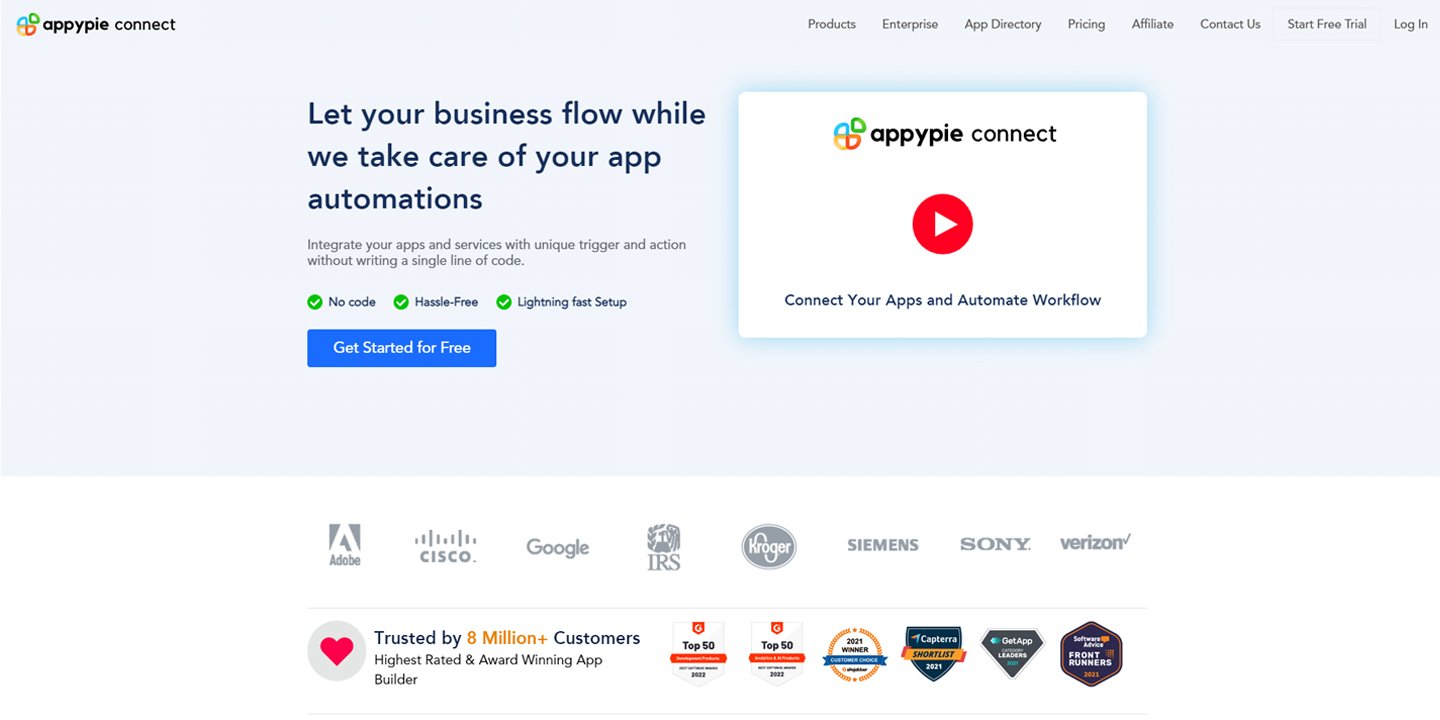Viewport: 1440px width, 720px height.
Task: Open the Products menu
Action: coord(832,24)
